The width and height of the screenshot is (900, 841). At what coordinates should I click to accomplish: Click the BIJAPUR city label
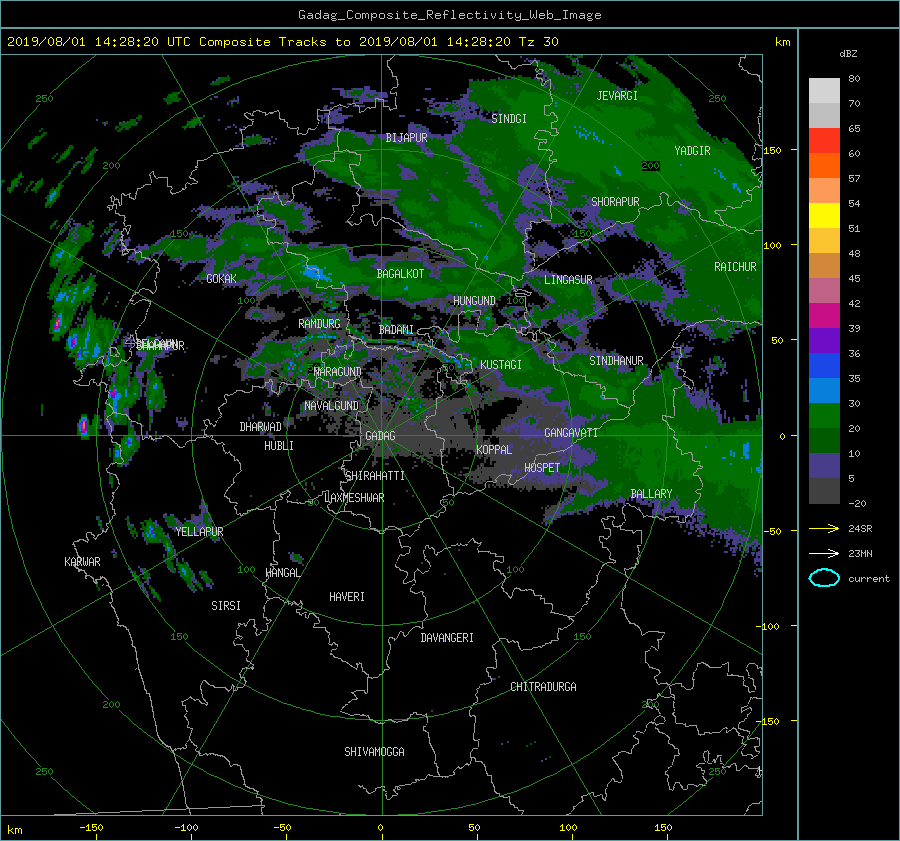tap(406, 138)
